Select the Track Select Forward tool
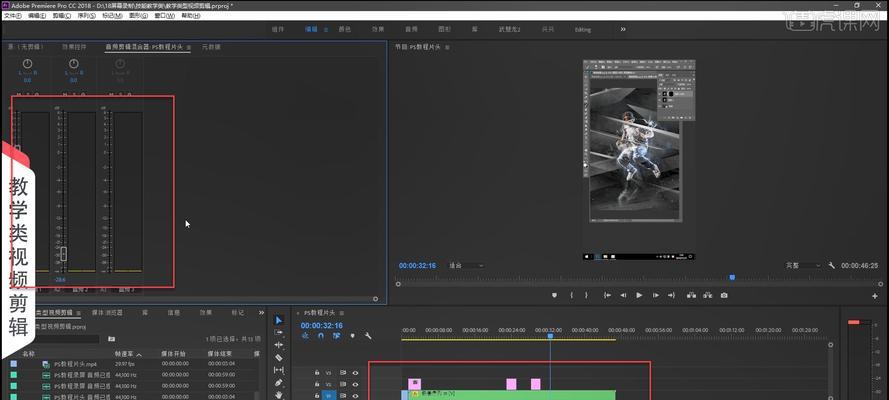 coord(278,333)
